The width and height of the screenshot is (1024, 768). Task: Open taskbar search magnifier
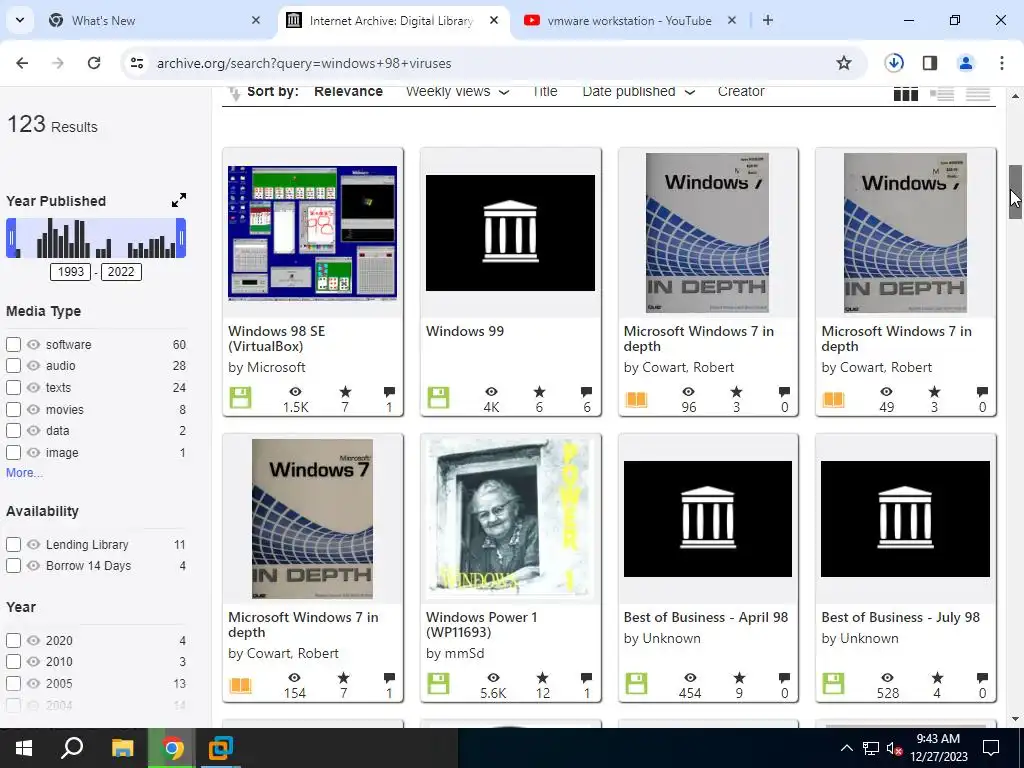(x=72, y=748)
